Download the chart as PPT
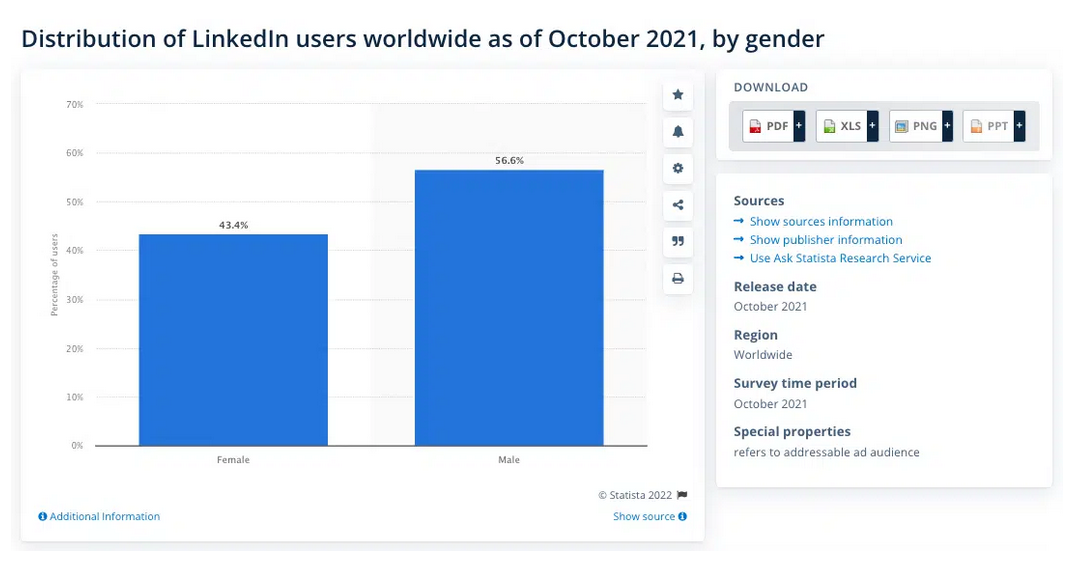 coord(988,126)
